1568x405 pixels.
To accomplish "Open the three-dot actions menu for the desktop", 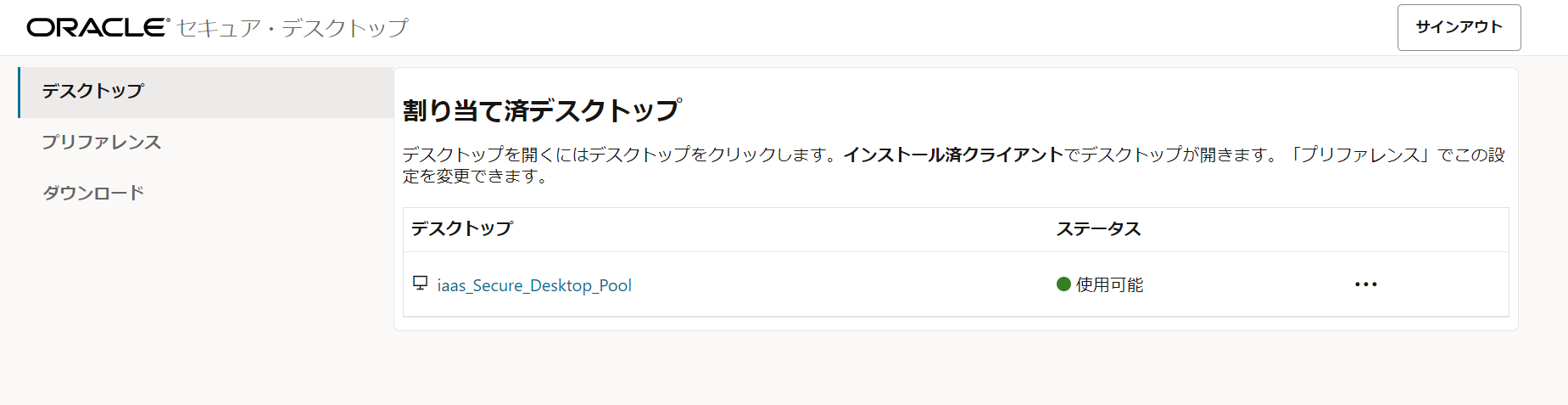I will [1365, 284].
